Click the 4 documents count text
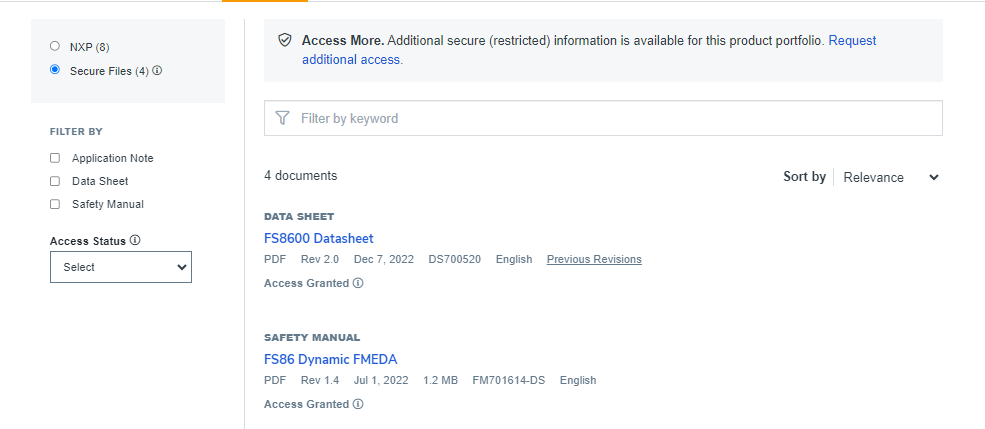 click(x=300, y=176)
